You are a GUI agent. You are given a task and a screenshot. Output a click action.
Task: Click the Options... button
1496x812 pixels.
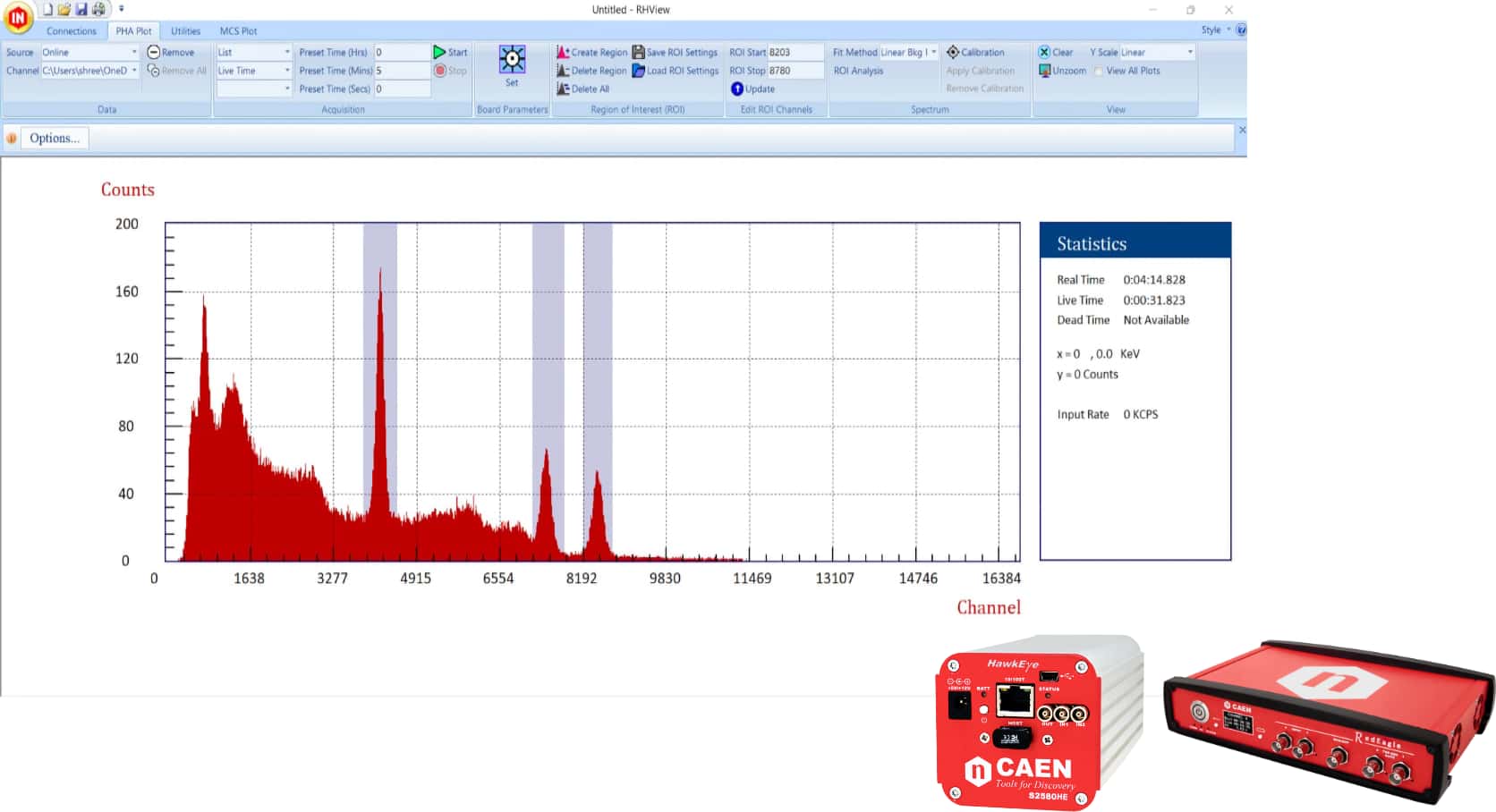click(x=55, y=138)
